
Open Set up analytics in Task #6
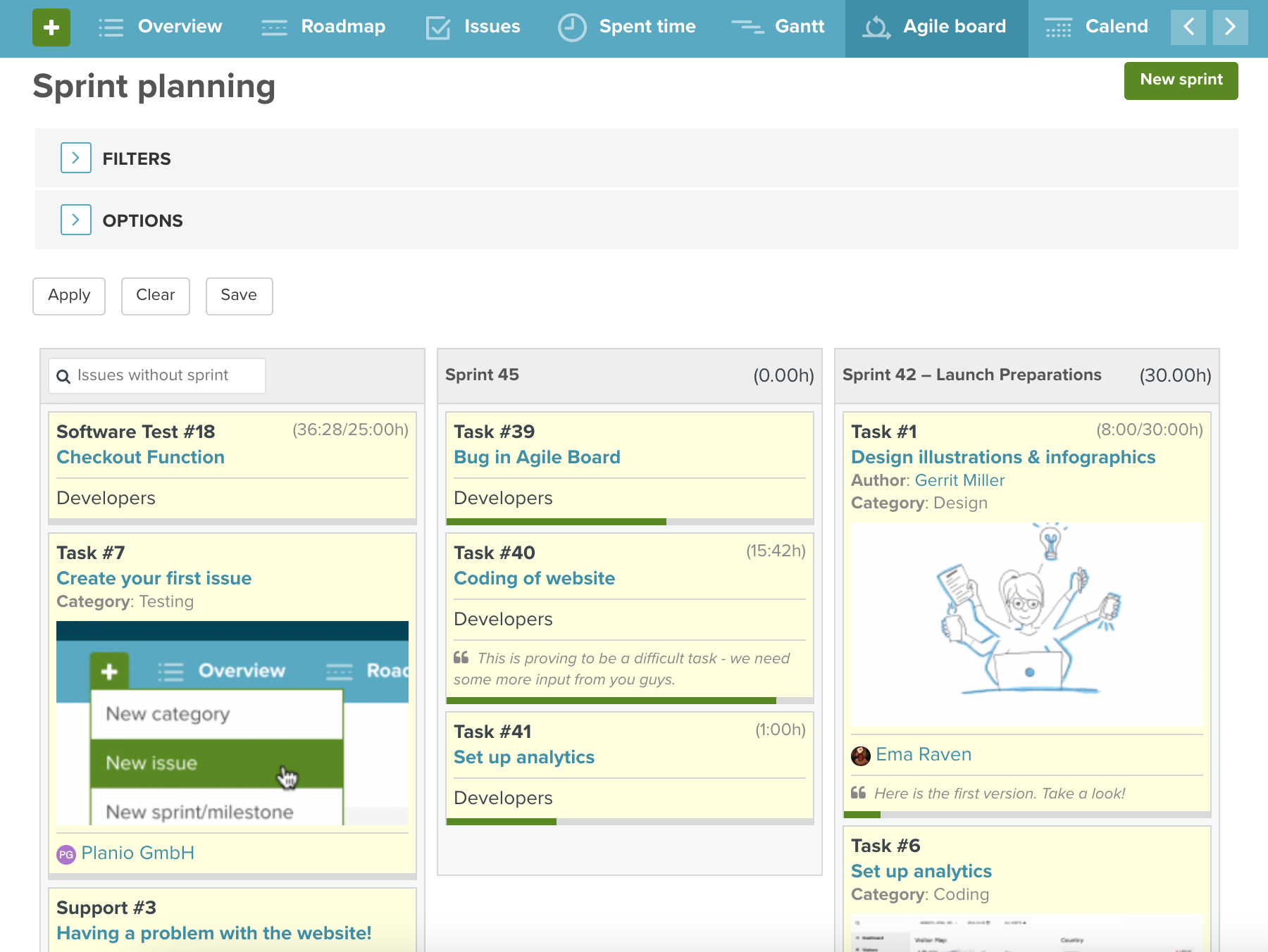point(921,871)
